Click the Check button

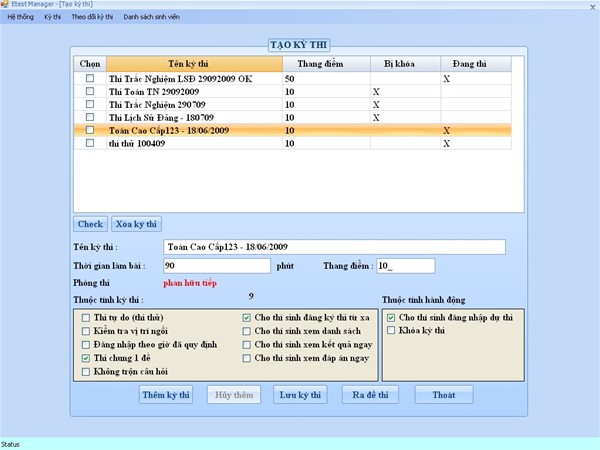coord(90,224)
